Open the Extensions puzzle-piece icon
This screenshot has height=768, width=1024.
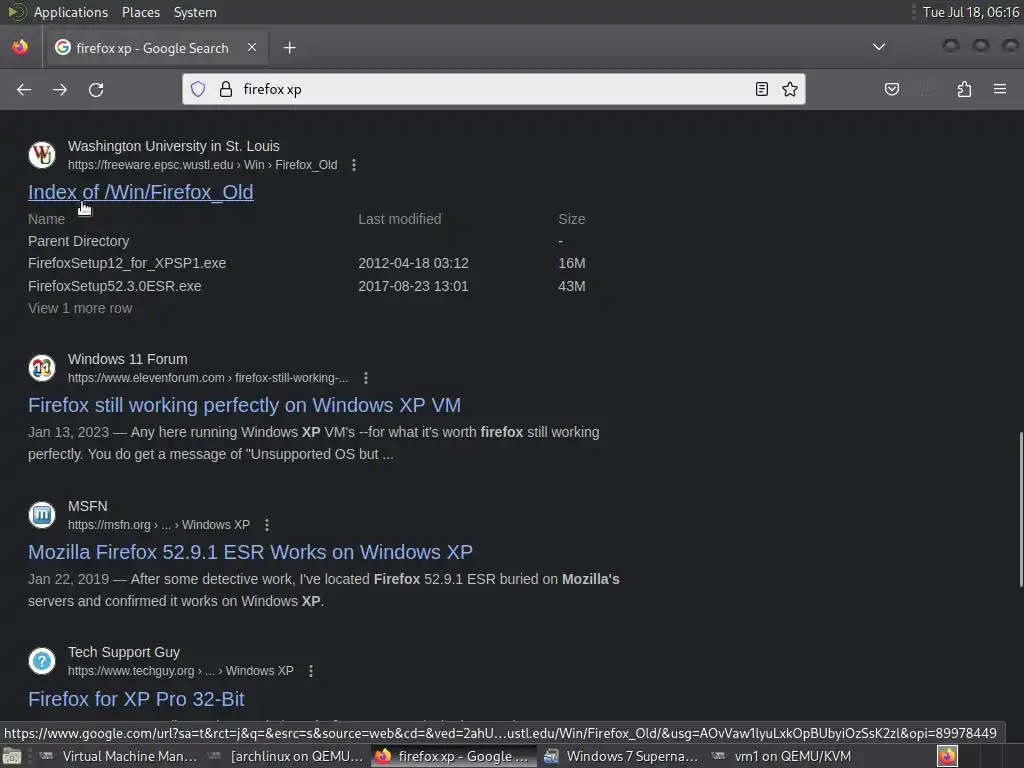(x=964, y=89)
